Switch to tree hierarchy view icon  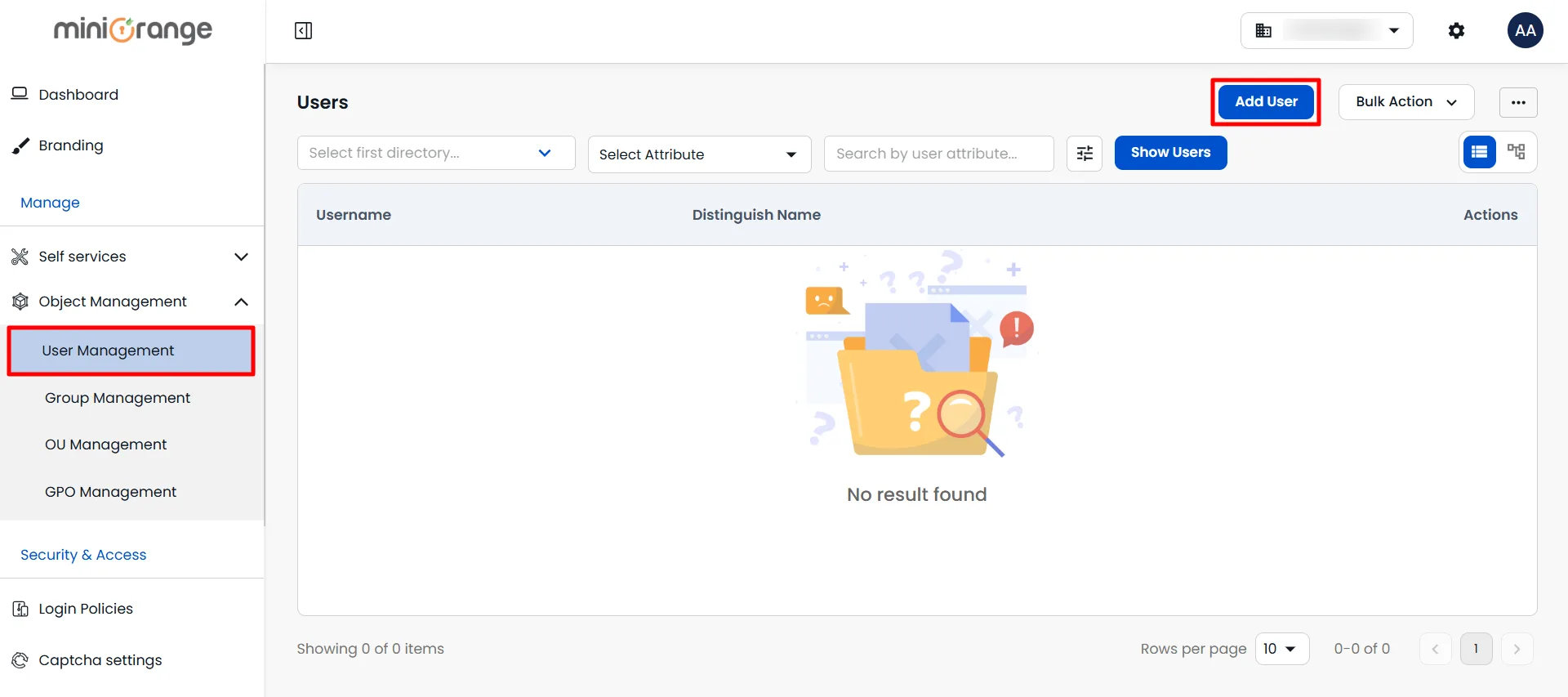(x=1517, y=152)
